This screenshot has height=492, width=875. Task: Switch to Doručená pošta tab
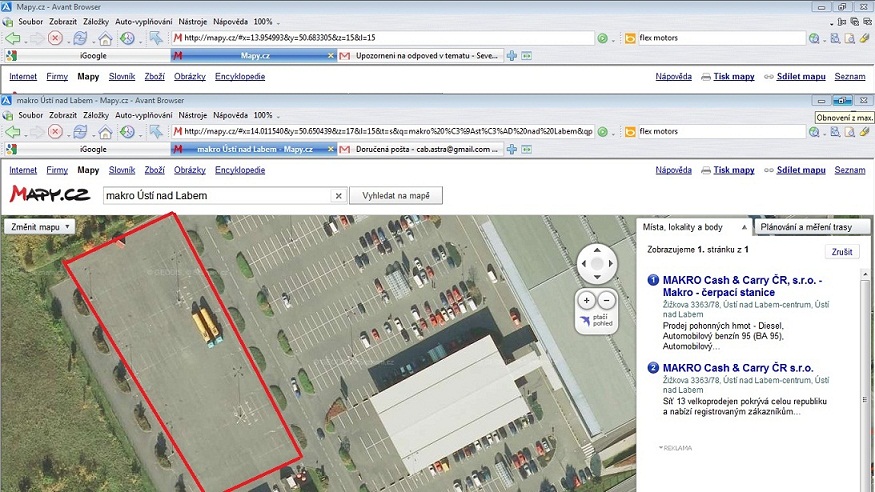click(420, 149)
